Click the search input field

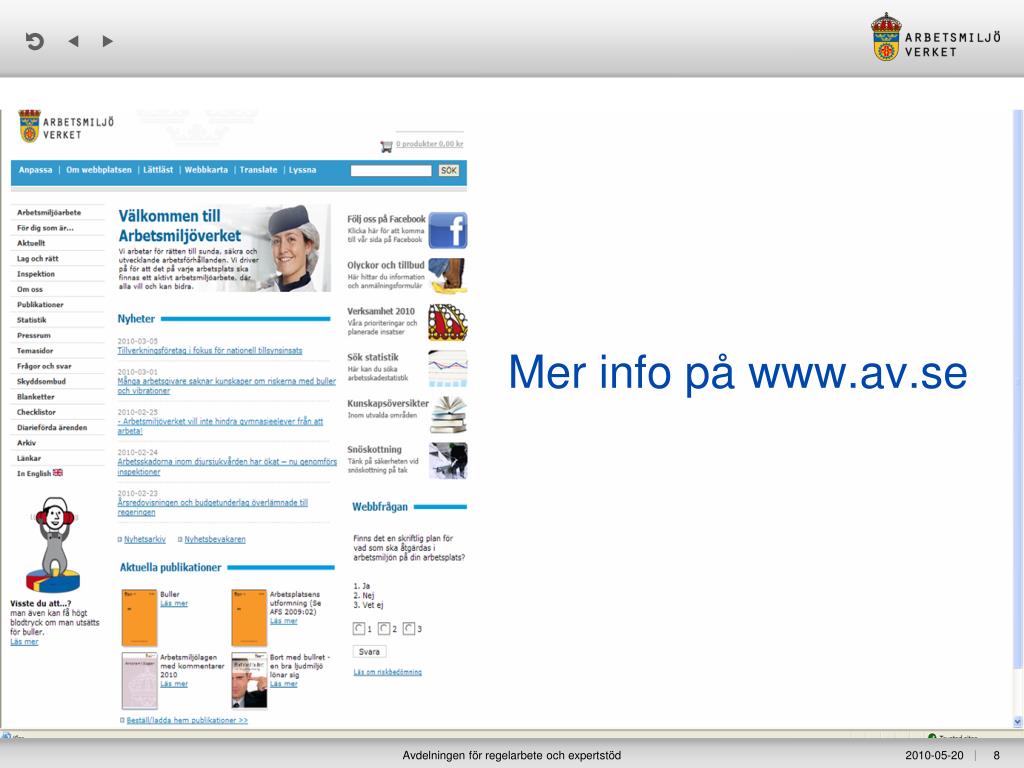391,170
